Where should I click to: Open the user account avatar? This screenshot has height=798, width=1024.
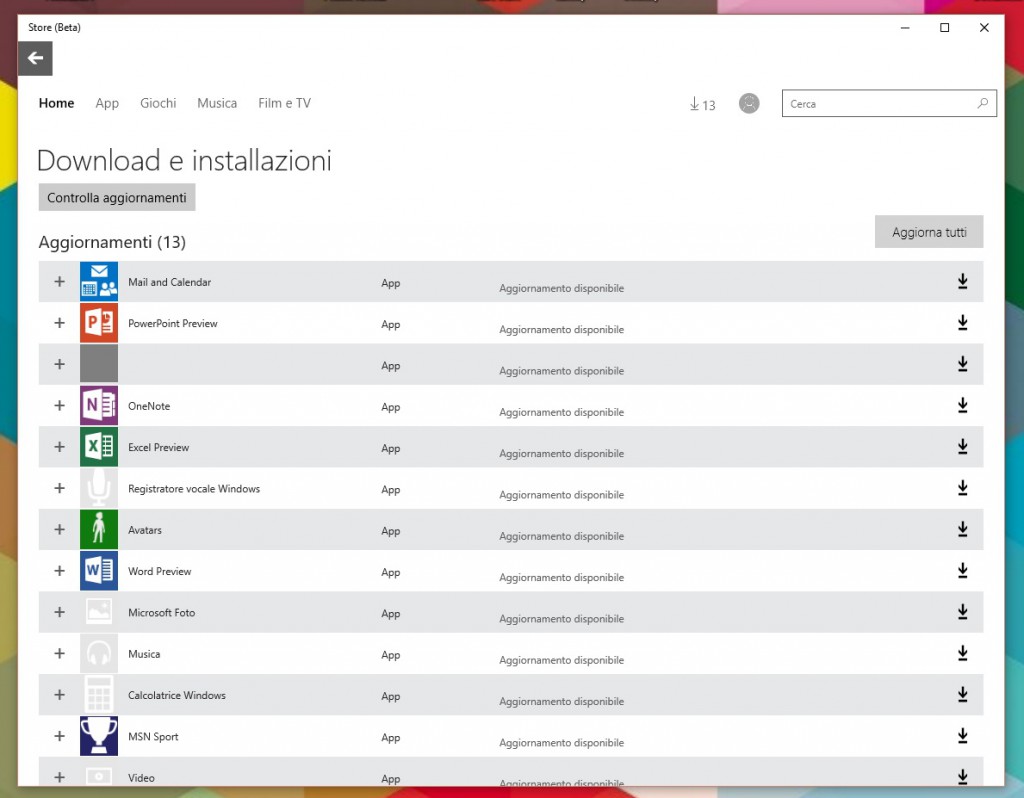pos(749,103)
